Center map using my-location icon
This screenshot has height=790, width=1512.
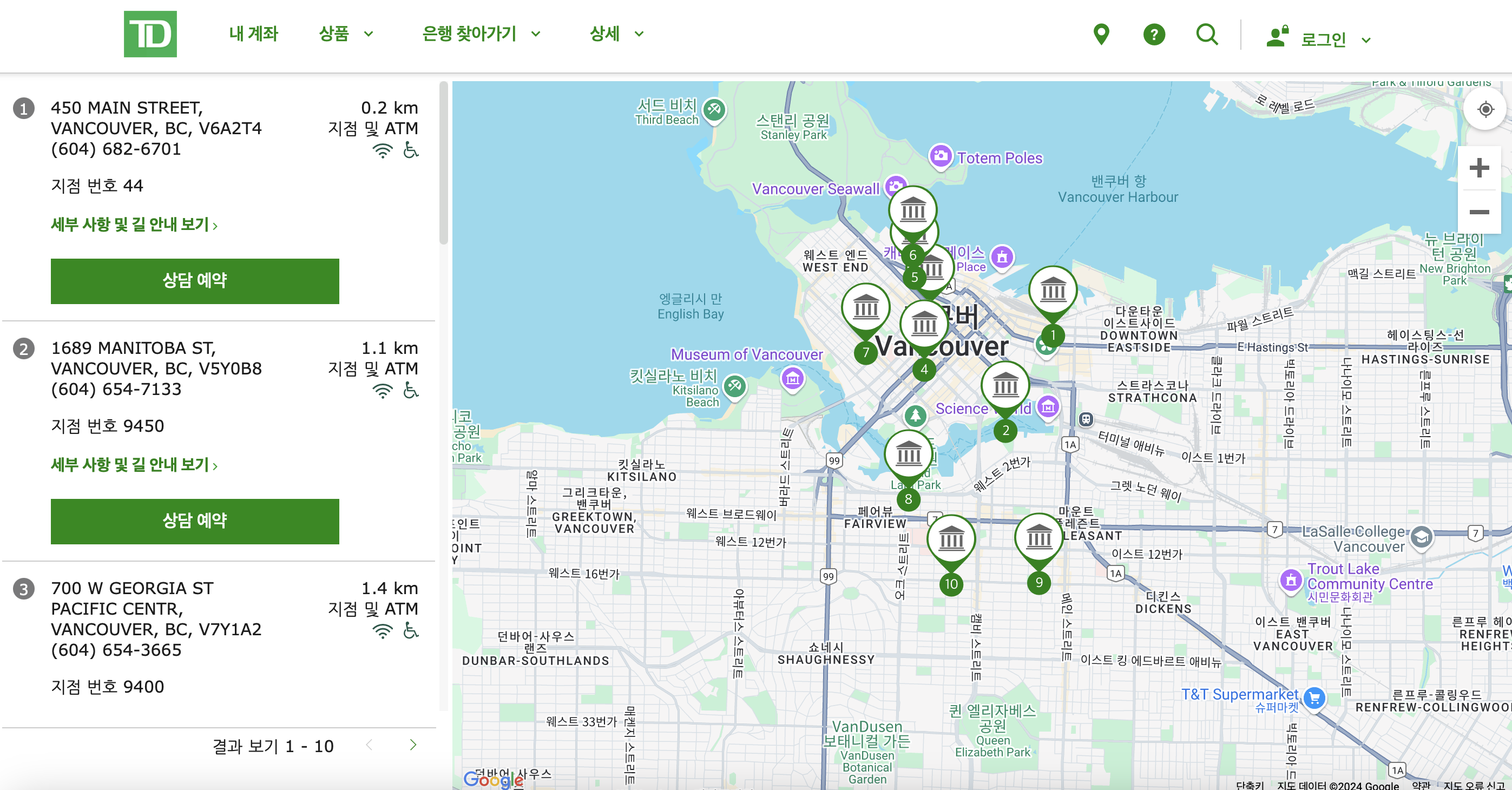click(1485, 109)
